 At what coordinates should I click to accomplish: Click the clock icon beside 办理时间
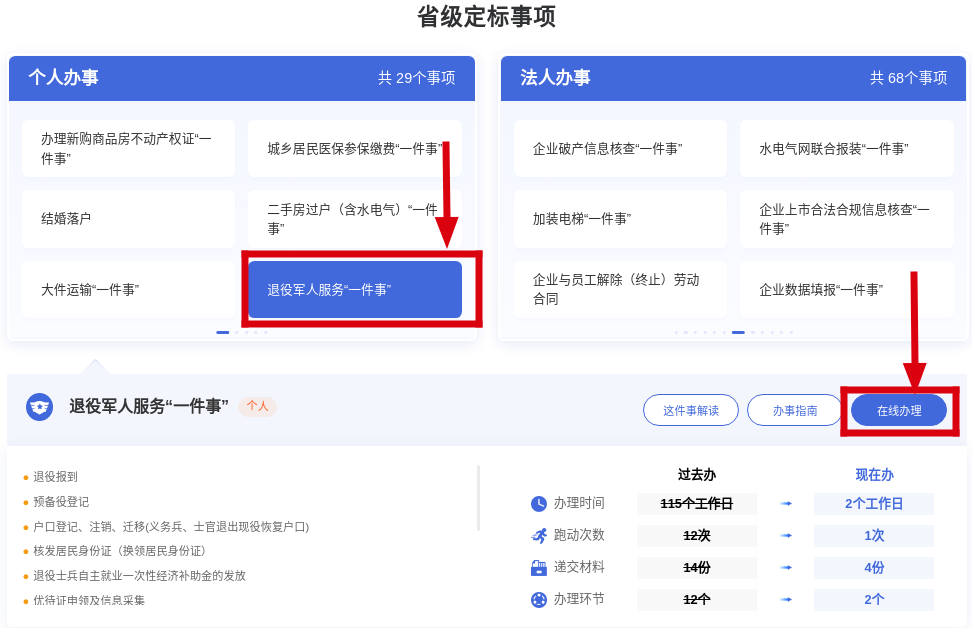pyautogui.click(x=538, y=504)
